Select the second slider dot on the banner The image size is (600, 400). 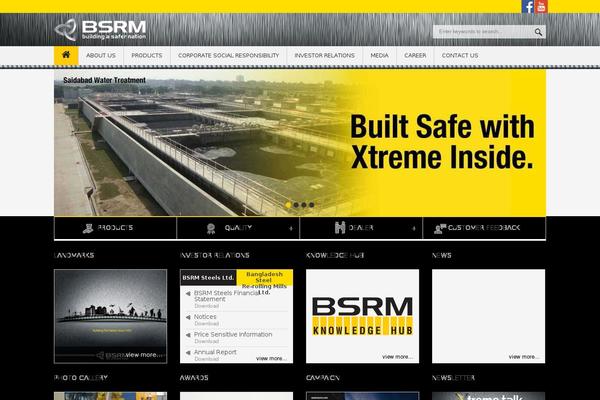[296, 205]
